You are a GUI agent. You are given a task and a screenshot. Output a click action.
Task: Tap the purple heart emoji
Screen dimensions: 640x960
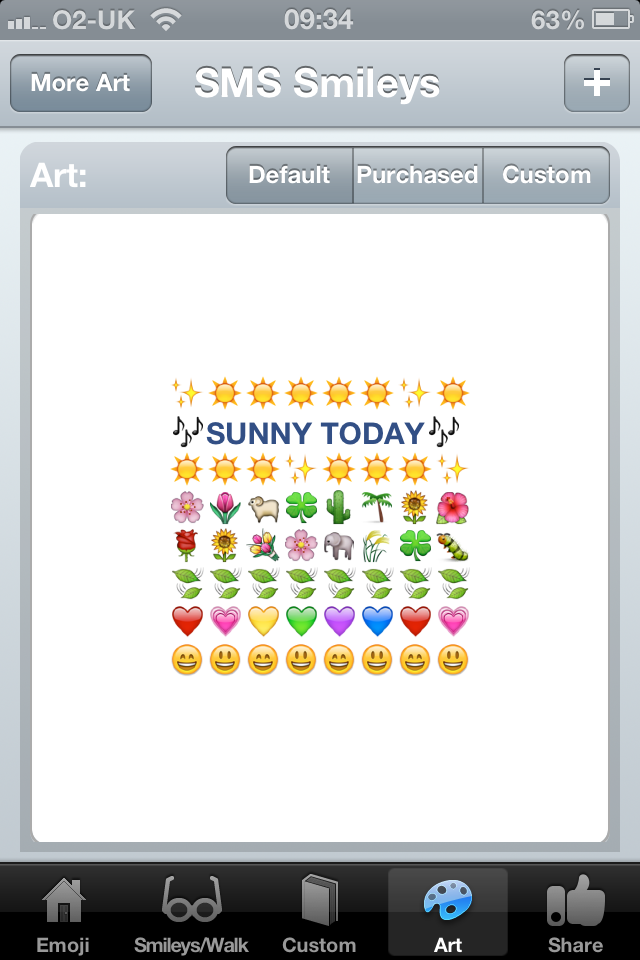[339, 621]
